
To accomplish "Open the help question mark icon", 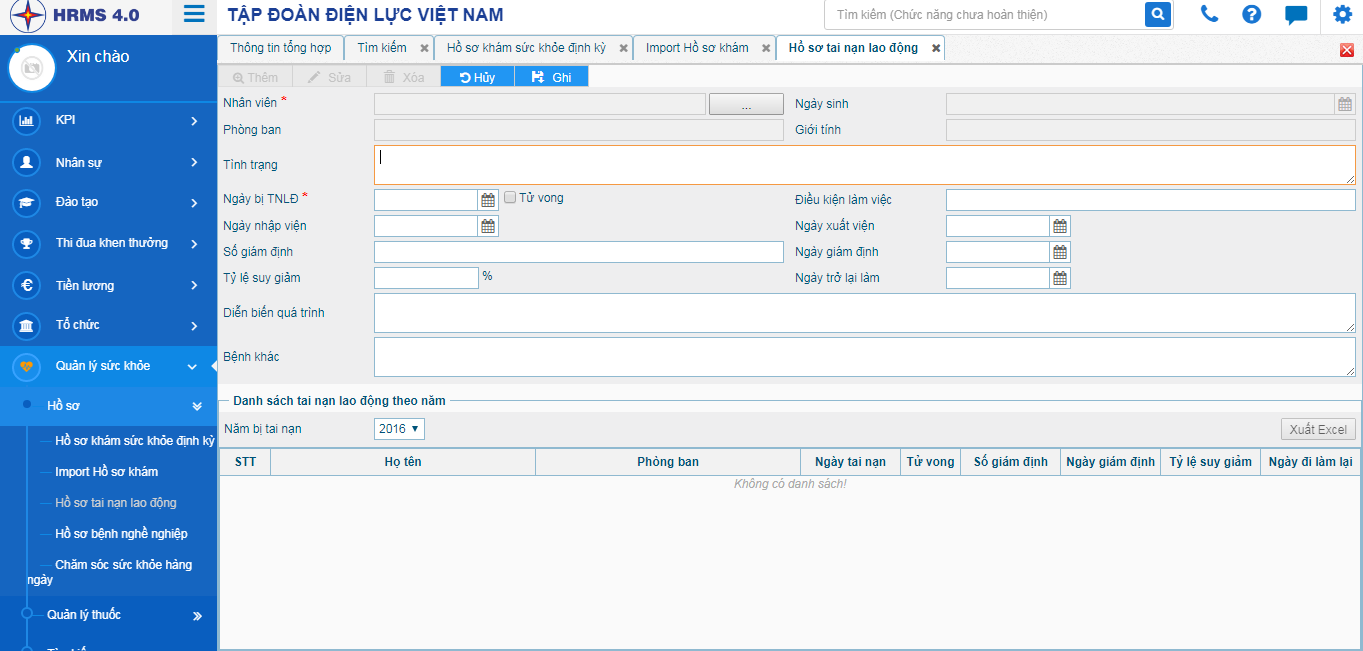I will [1251, 14].
